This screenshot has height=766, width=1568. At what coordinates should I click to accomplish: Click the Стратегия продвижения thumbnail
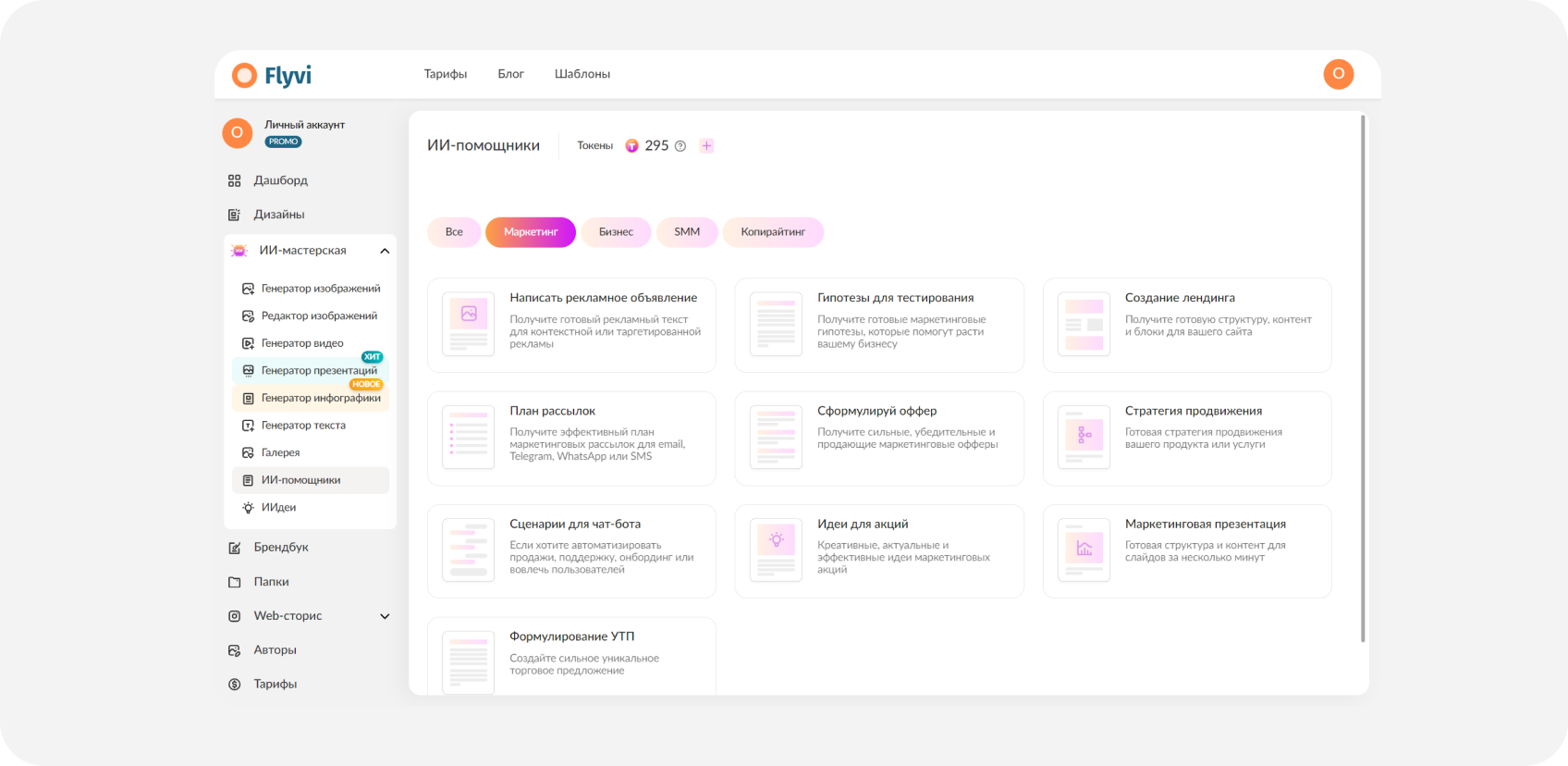1084,438
